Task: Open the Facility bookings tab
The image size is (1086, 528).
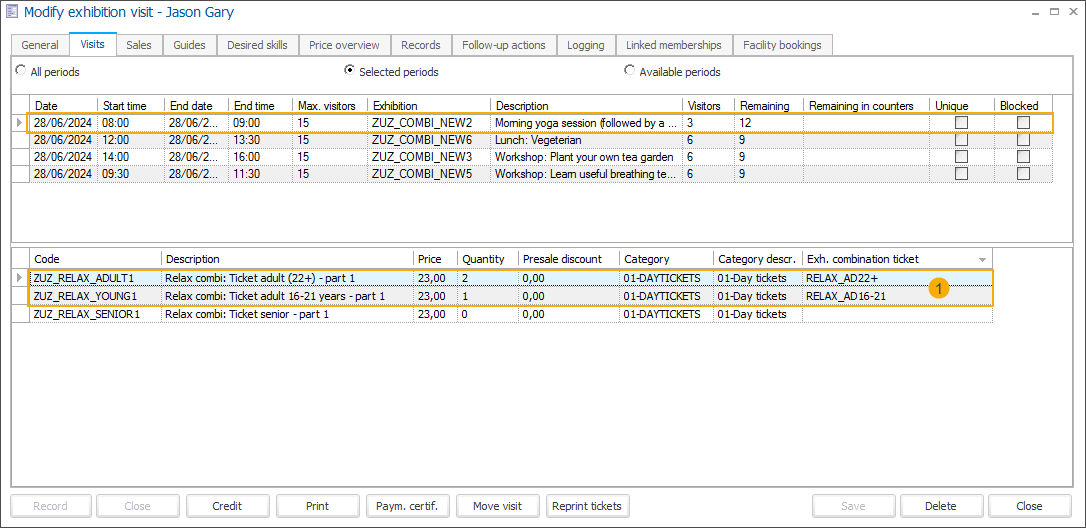Action: (x=782, y=45)
